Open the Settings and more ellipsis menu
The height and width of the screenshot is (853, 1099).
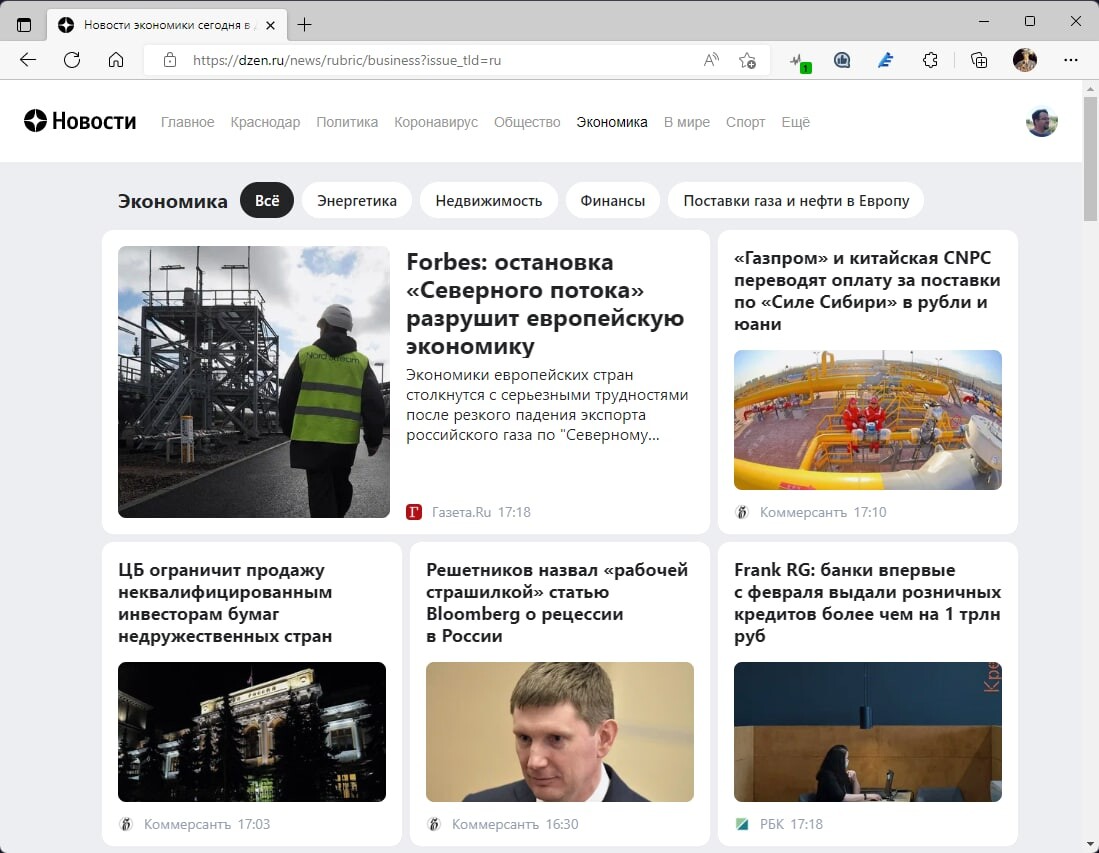[1070, 60]
